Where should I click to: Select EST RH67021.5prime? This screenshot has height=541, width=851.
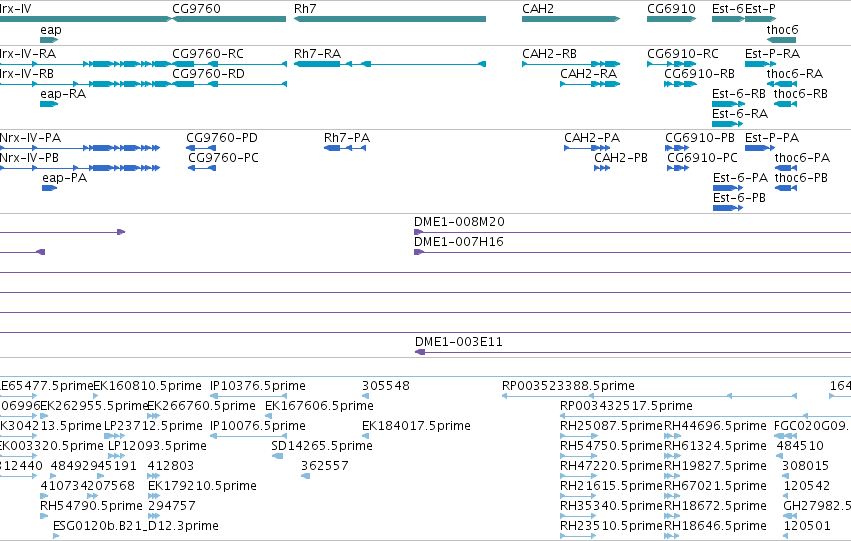tap(672, 497)
